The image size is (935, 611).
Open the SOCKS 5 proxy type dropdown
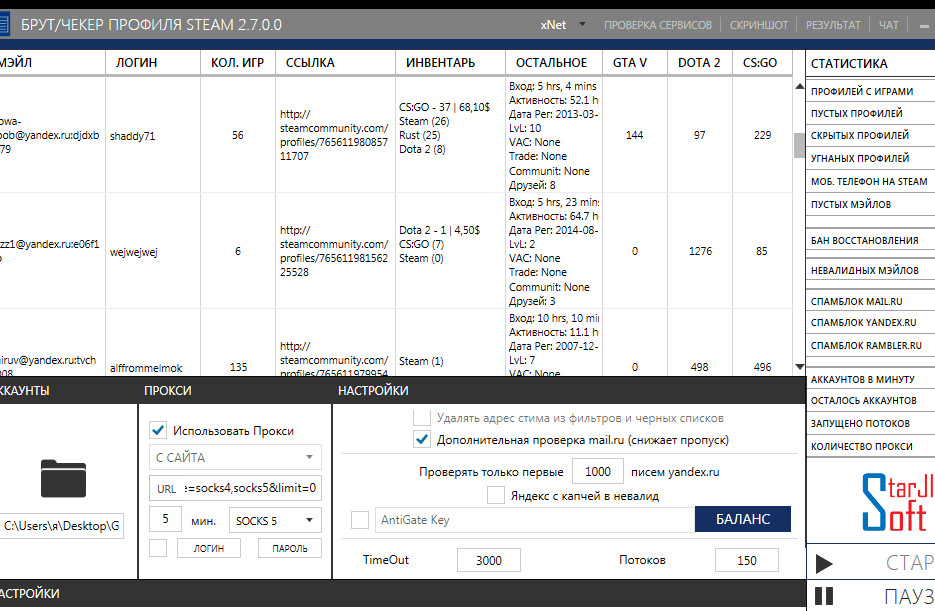(x=275, y=520)
